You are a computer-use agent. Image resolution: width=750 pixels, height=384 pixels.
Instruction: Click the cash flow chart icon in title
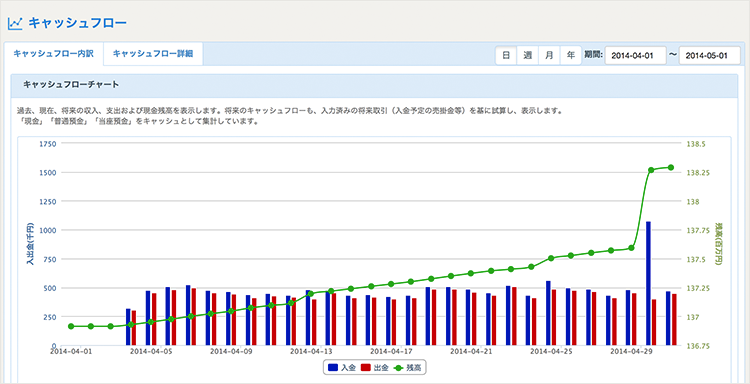(15, 23)
